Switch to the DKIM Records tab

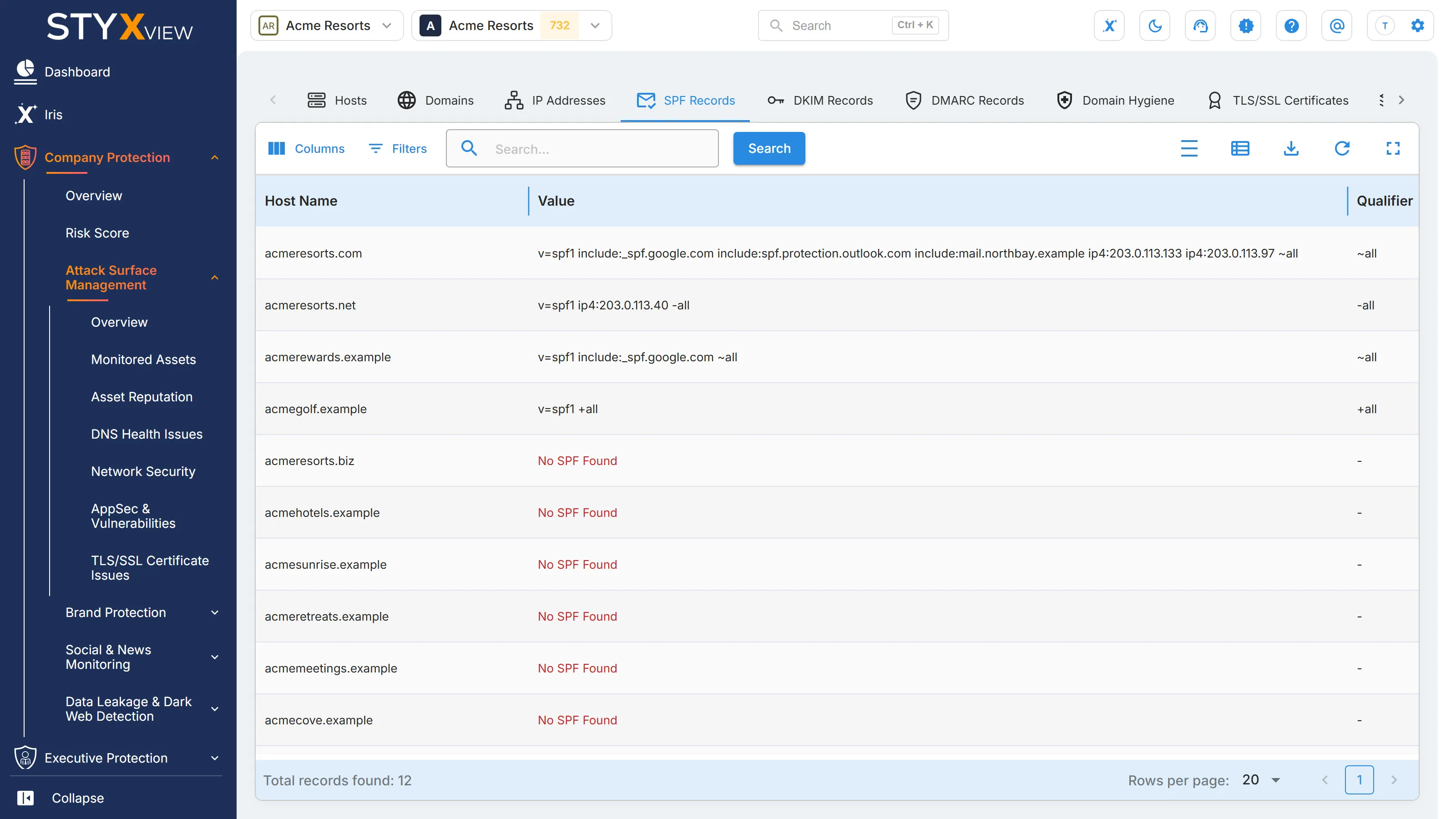tap(820, 100)
